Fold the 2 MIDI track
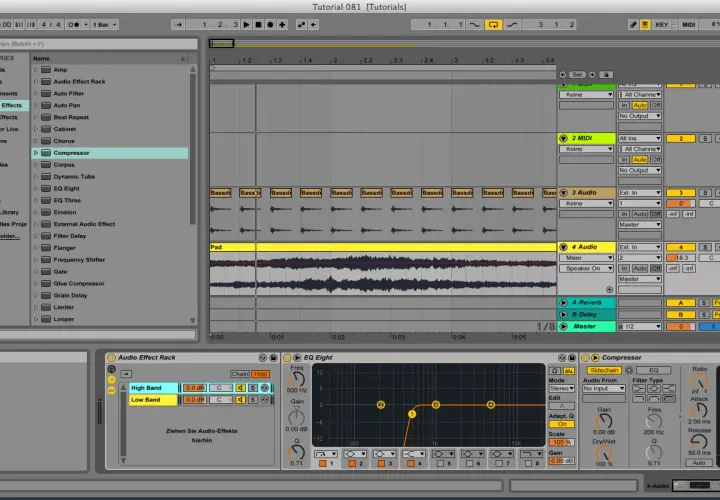This screenshot has width=720, height=500. pyautogui.click(x=563, y=138)
